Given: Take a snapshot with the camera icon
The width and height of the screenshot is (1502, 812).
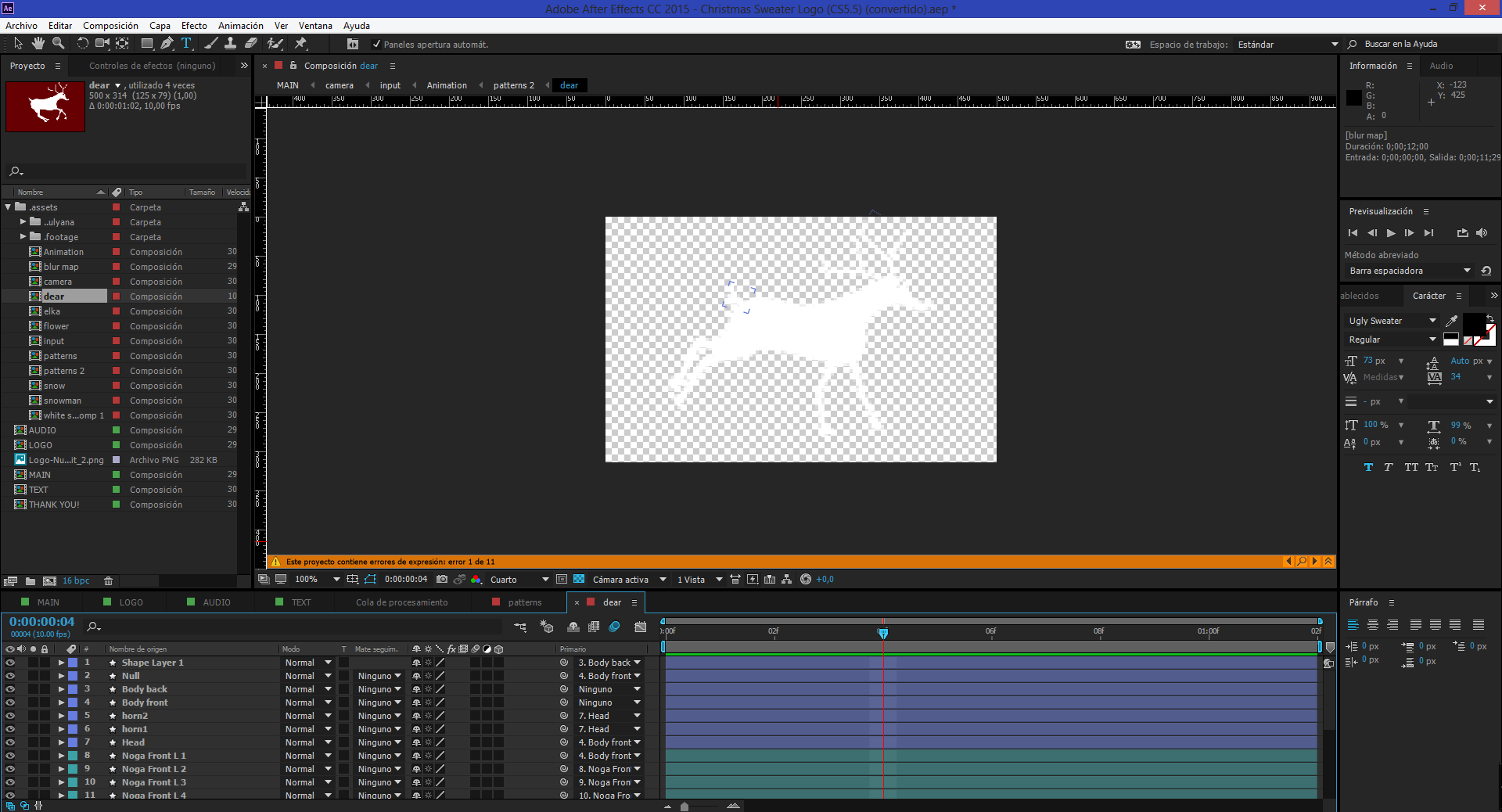Looking at the screenshot, I should click(442, 580).
